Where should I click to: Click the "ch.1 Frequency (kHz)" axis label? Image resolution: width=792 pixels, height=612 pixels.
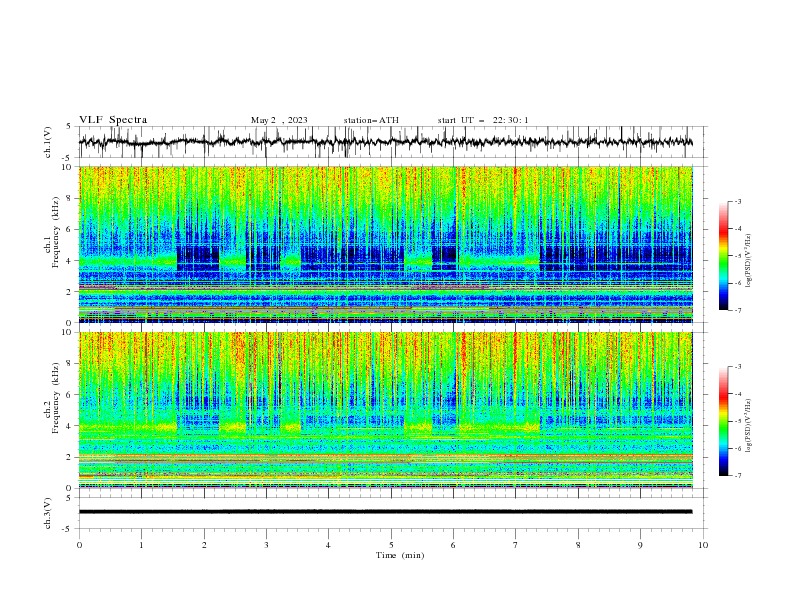(52, 231)
